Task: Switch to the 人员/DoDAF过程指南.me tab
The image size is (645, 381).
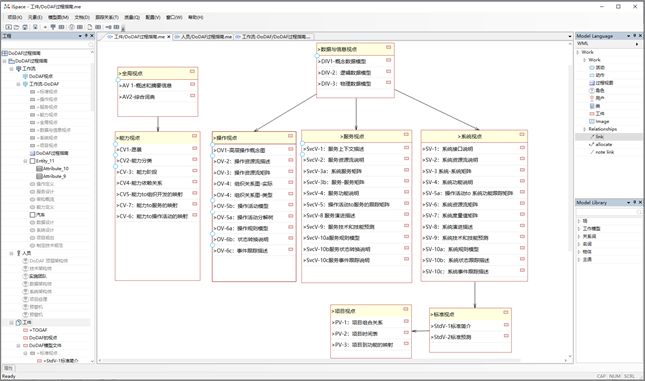Action: (x=203, y=37)
